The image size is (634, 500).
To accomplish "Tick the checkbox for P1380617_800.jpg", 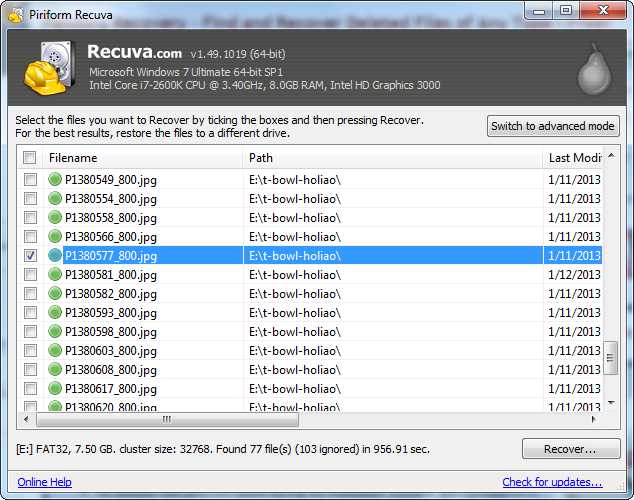I will click(x=30, y=388).
